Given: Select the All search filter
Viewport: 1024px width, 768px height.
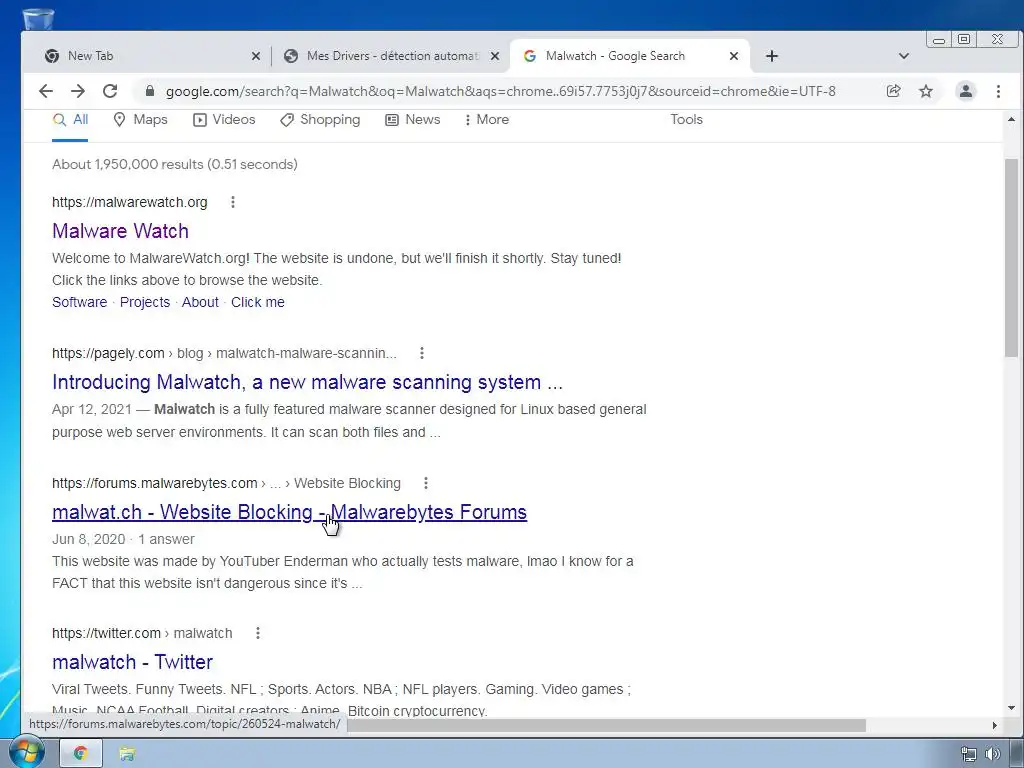Looking at the screenshot, I should 70,120.
